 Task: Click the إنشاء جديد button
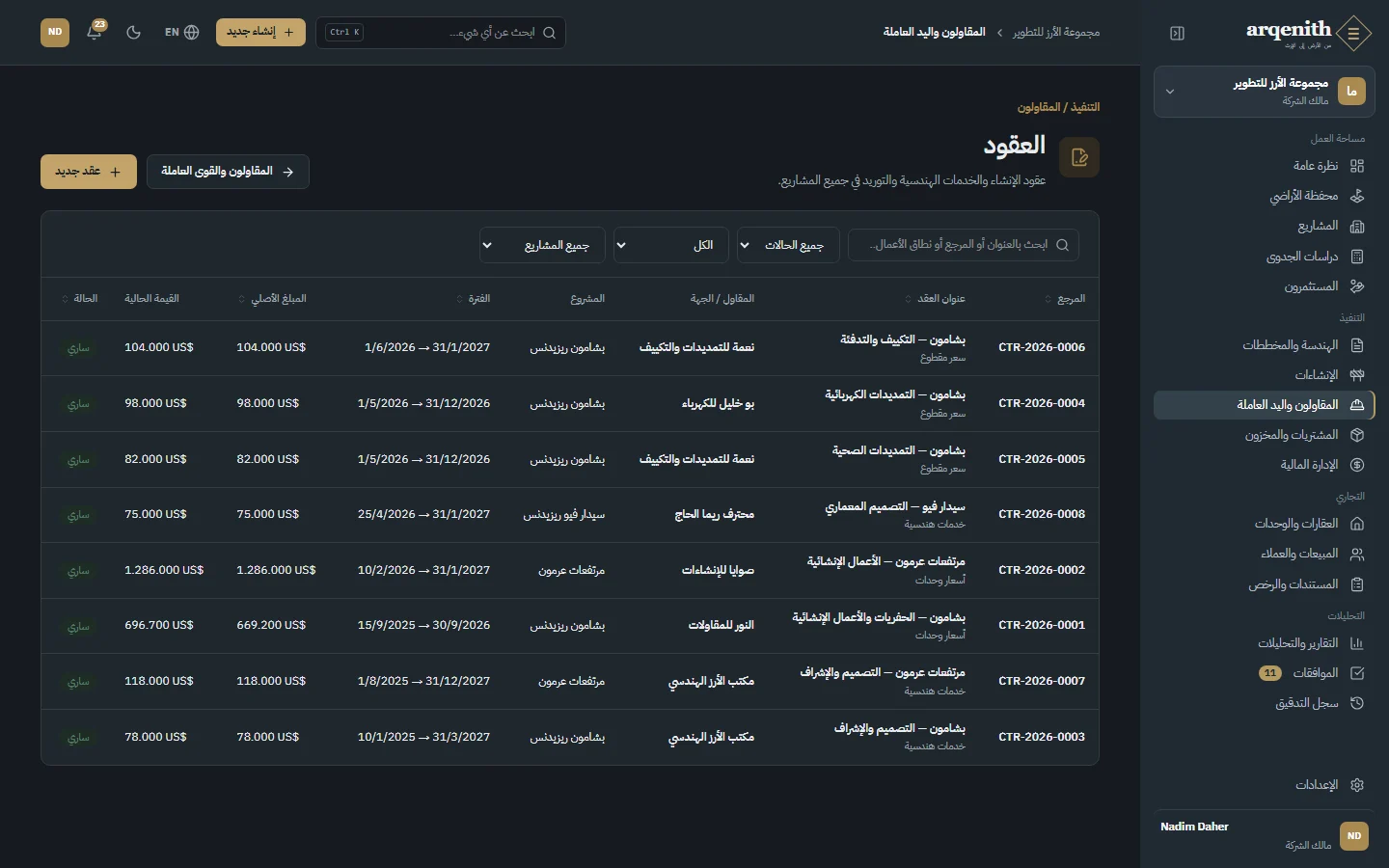pyautogui.click(x=260, y=32)
